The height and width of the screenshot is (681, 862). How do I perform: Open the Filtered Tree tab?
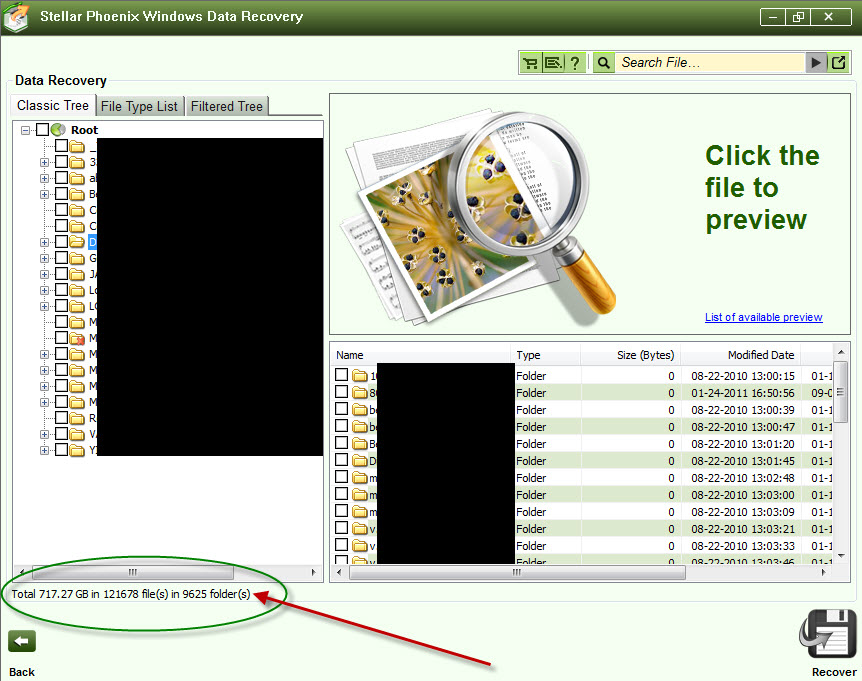226,106
